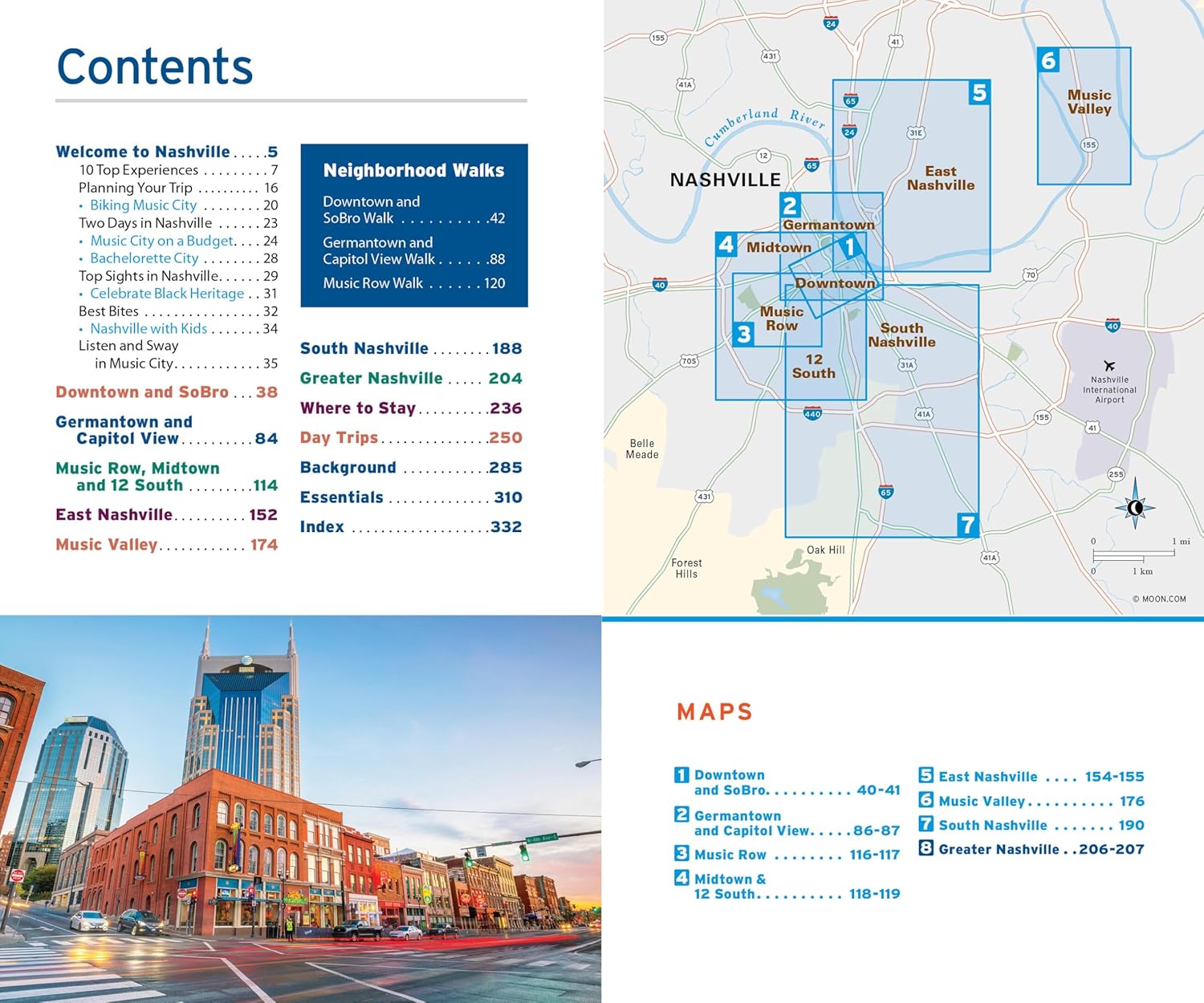Image resolution: width=1204 pixels, height=1003 pixels.
Task: Click the map's mile and kilometer scale bar
Action: pos(1133,555)
